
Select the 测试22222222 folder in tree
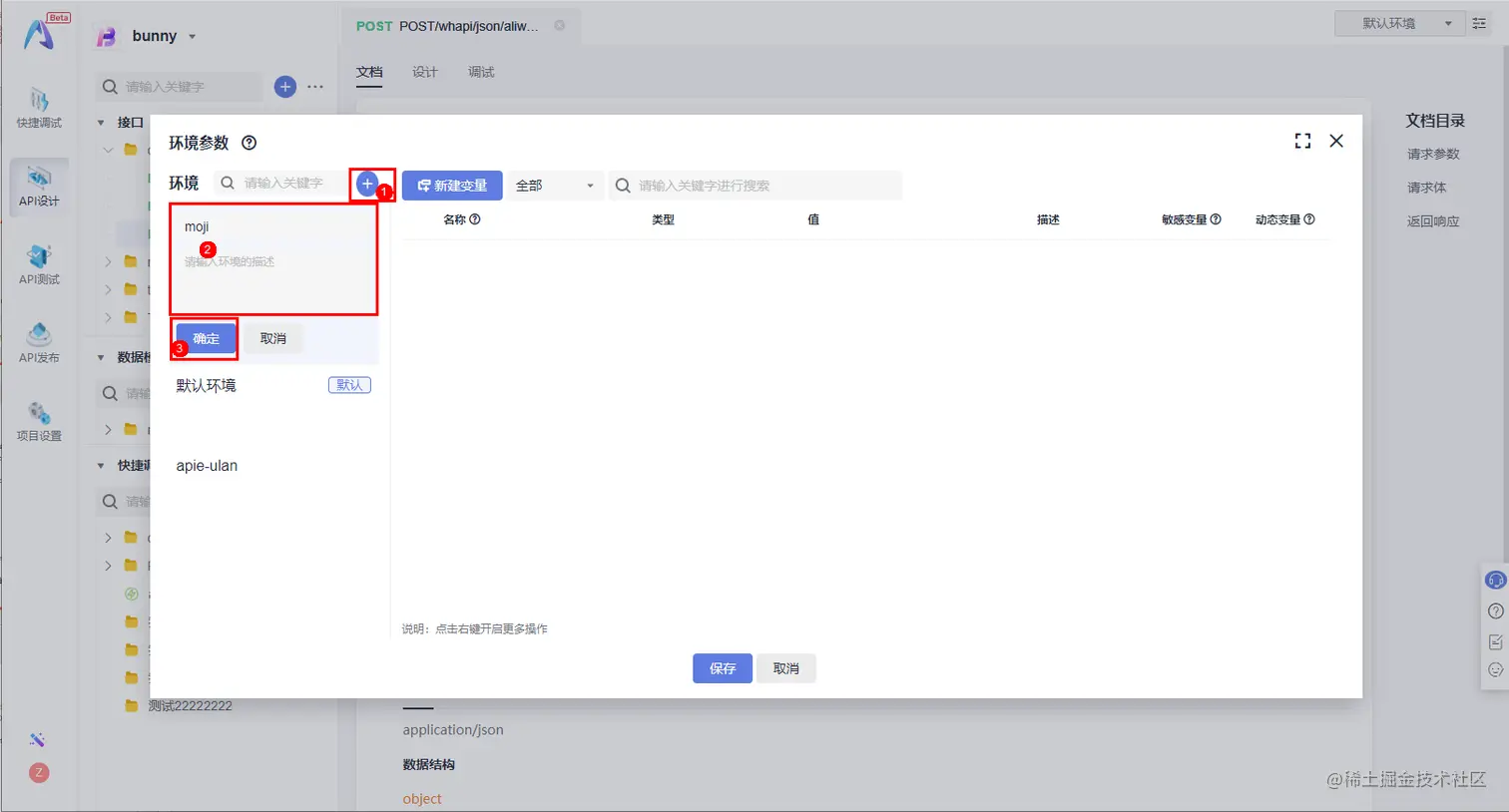(x=190, y=705)
